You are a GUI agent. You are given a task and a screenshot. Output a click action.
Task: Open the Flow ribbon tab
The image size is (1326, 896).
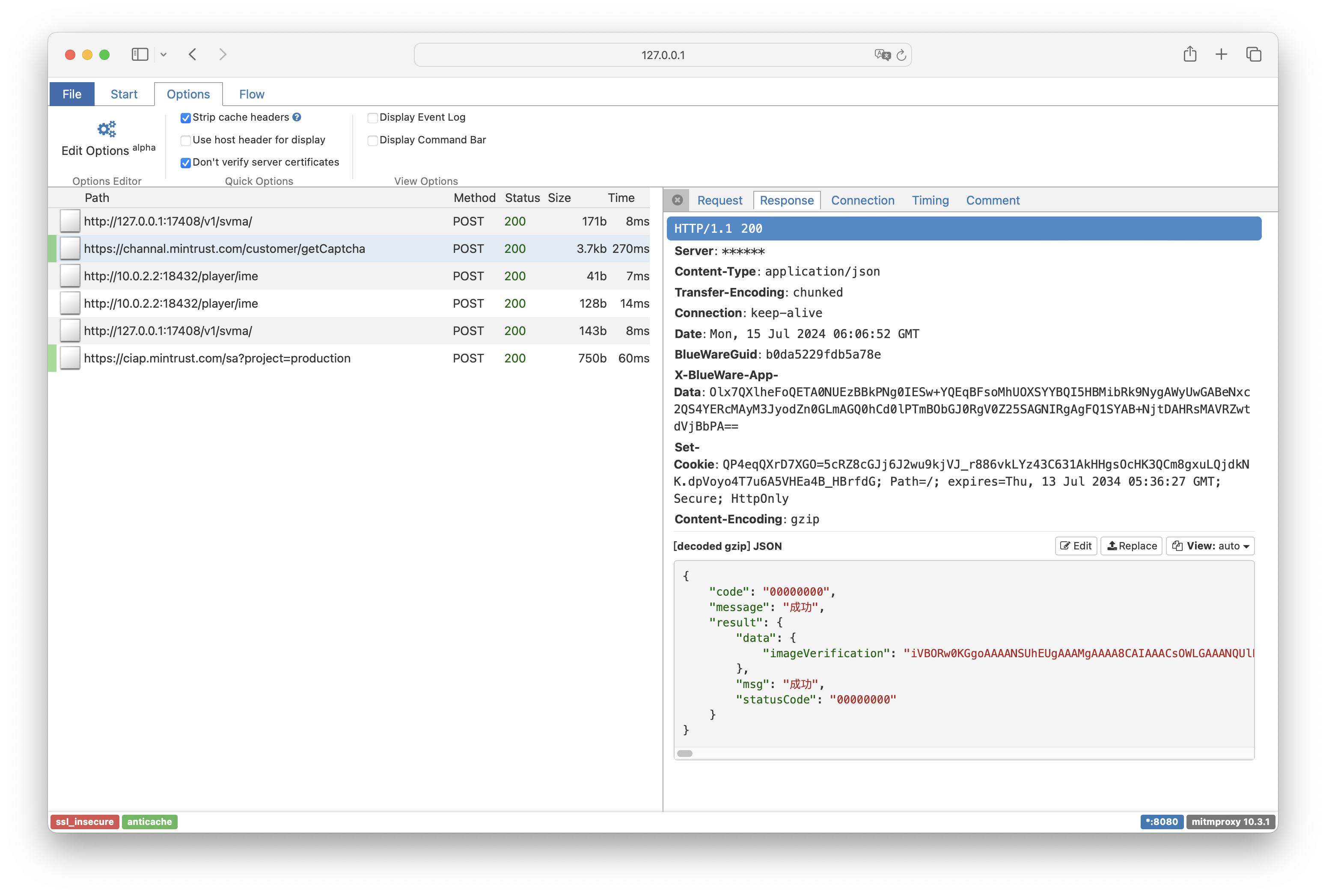(251, 94)
